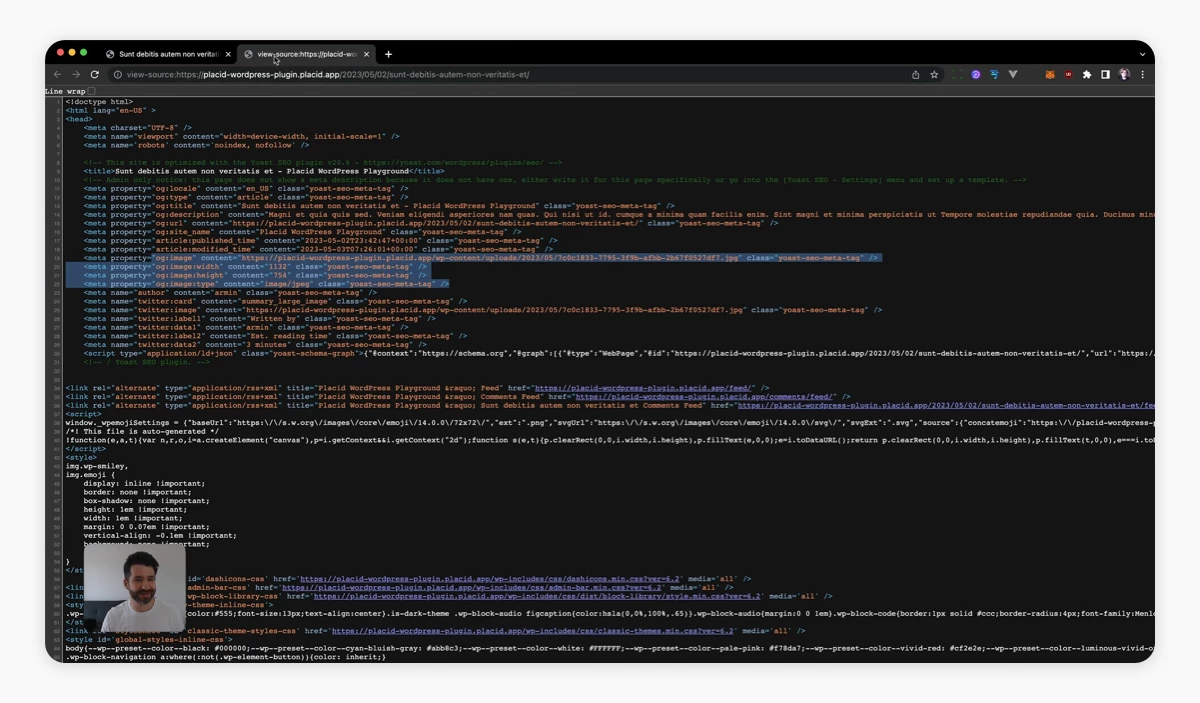Click the globe favicon of the first tab
1200x703 pixels.
[x=110, y=54]
